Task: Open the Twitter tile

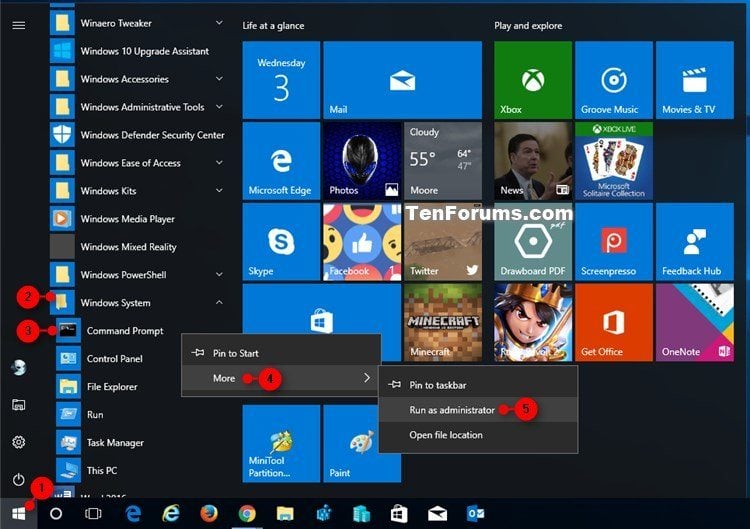Action: pos(443,242)
